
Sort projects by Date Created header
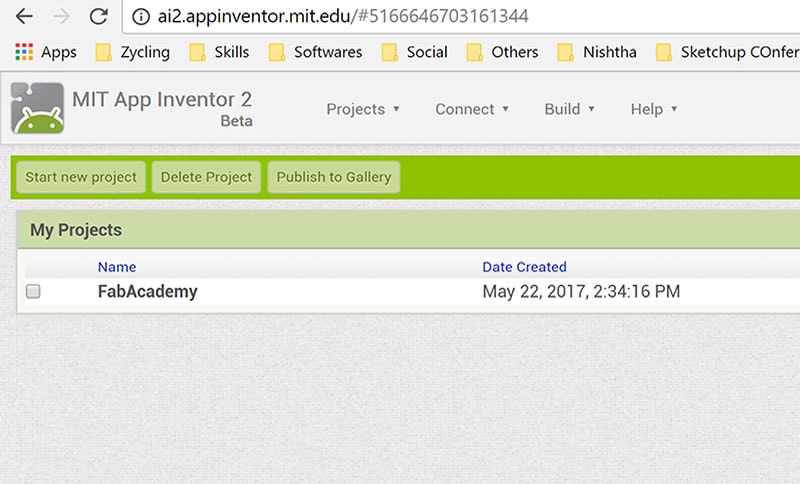[524, 267]
